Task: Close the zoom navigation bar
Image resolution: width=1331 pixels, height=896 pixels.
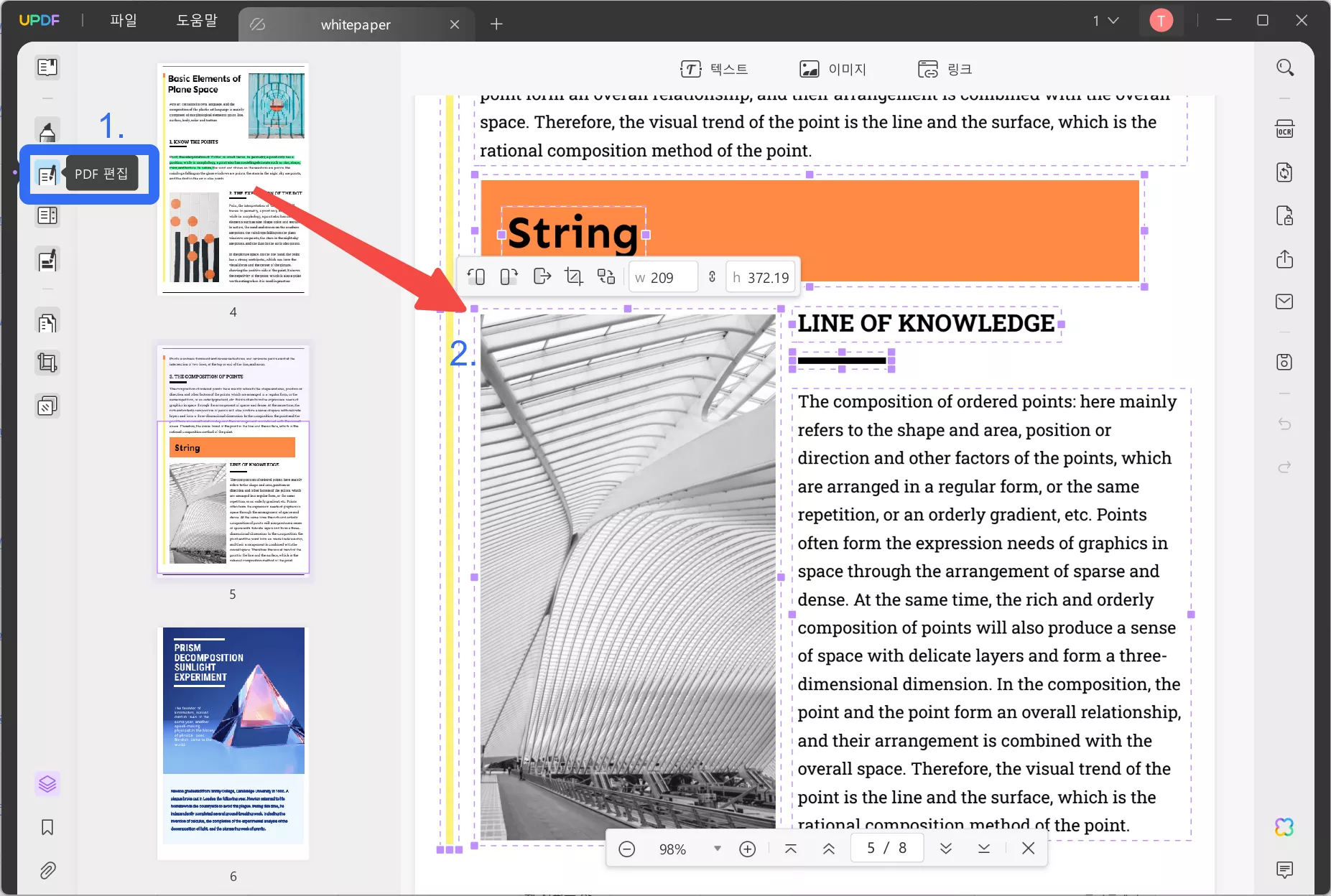Action: pyautogui.click(x=1028, y=849)
